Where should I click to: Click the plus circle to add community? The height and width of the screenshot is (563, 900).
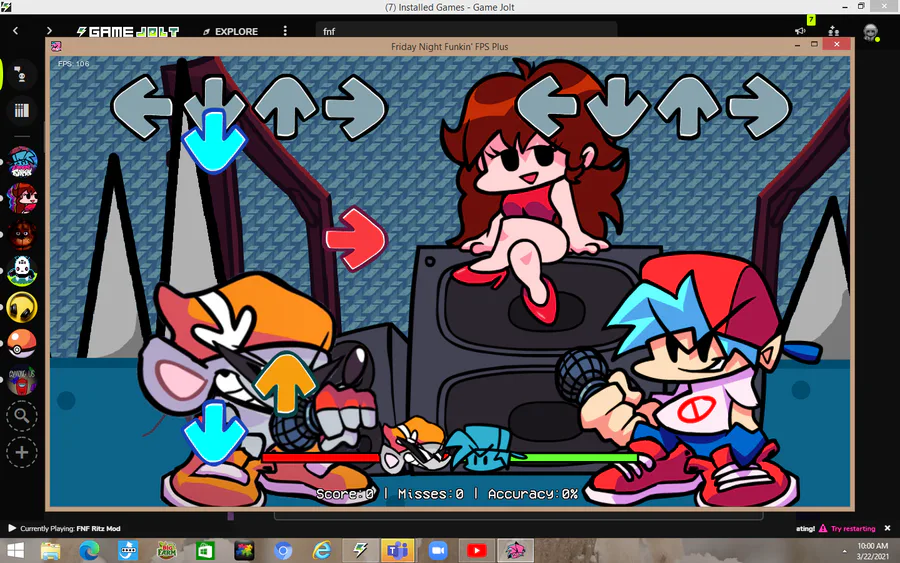22,452
